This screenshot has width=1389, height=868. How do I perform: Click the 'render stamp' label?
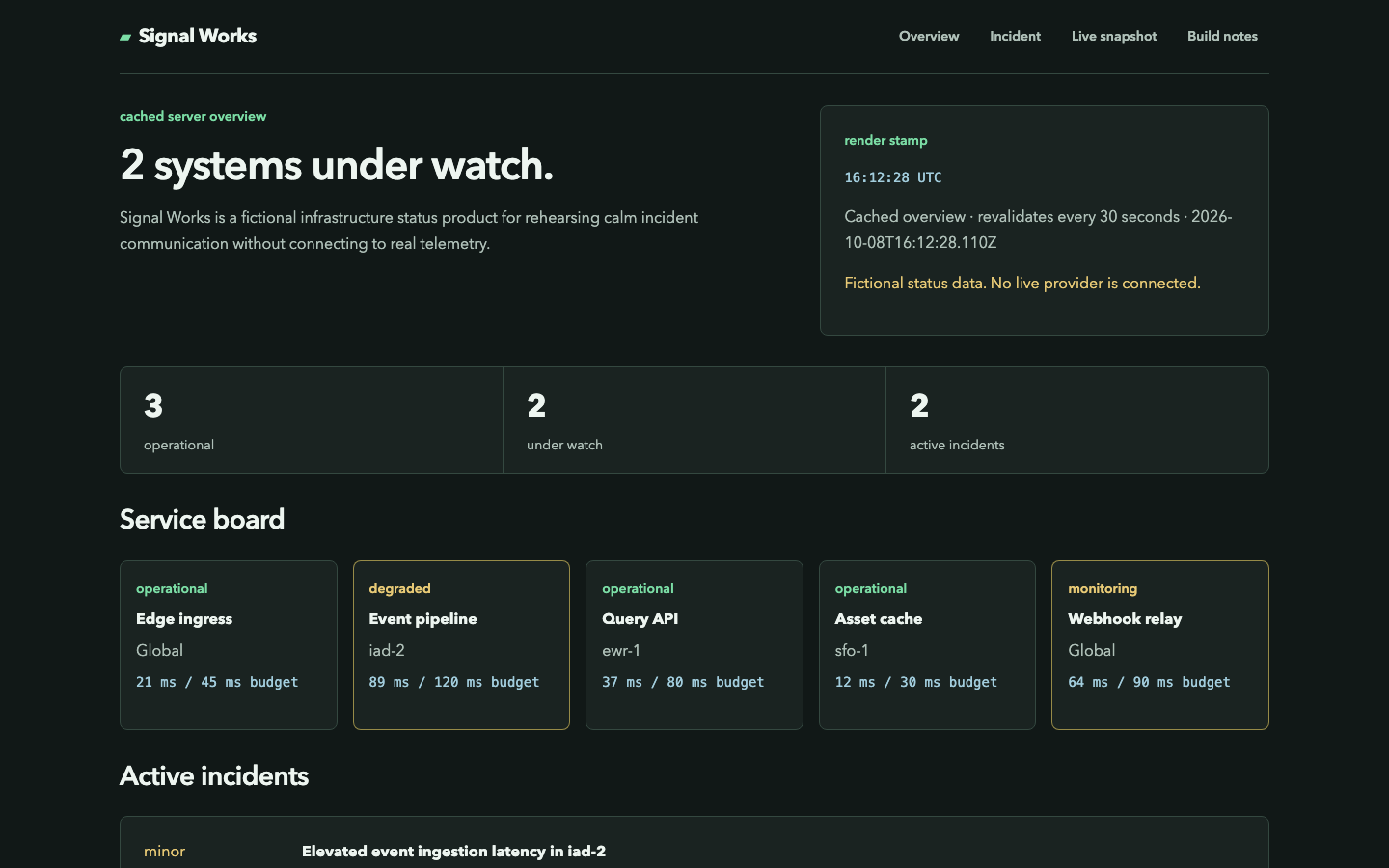tap(885, 140)
